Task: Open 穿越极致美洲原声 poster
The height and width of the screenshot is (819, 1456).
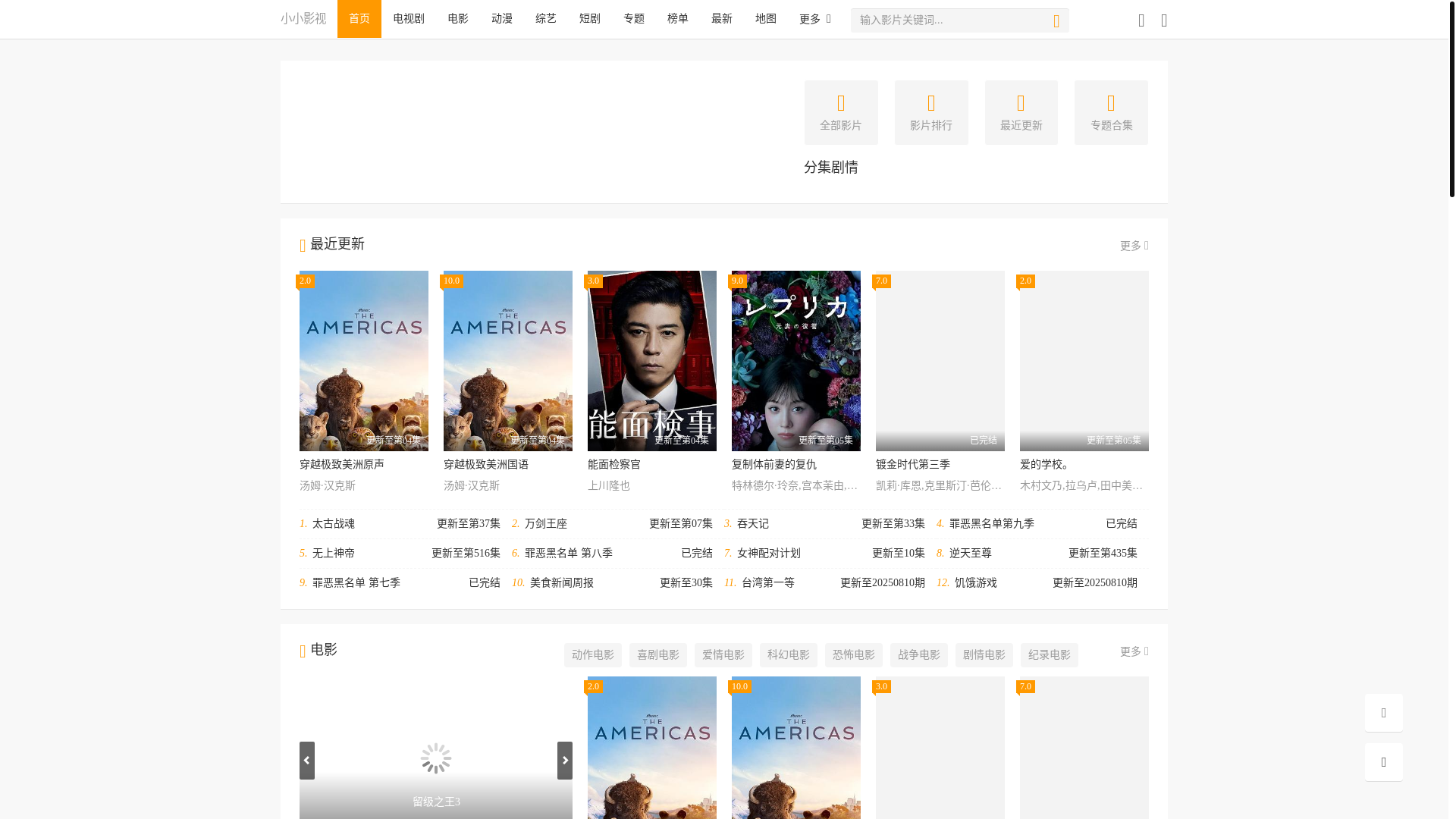Action: tap(364, 361)
